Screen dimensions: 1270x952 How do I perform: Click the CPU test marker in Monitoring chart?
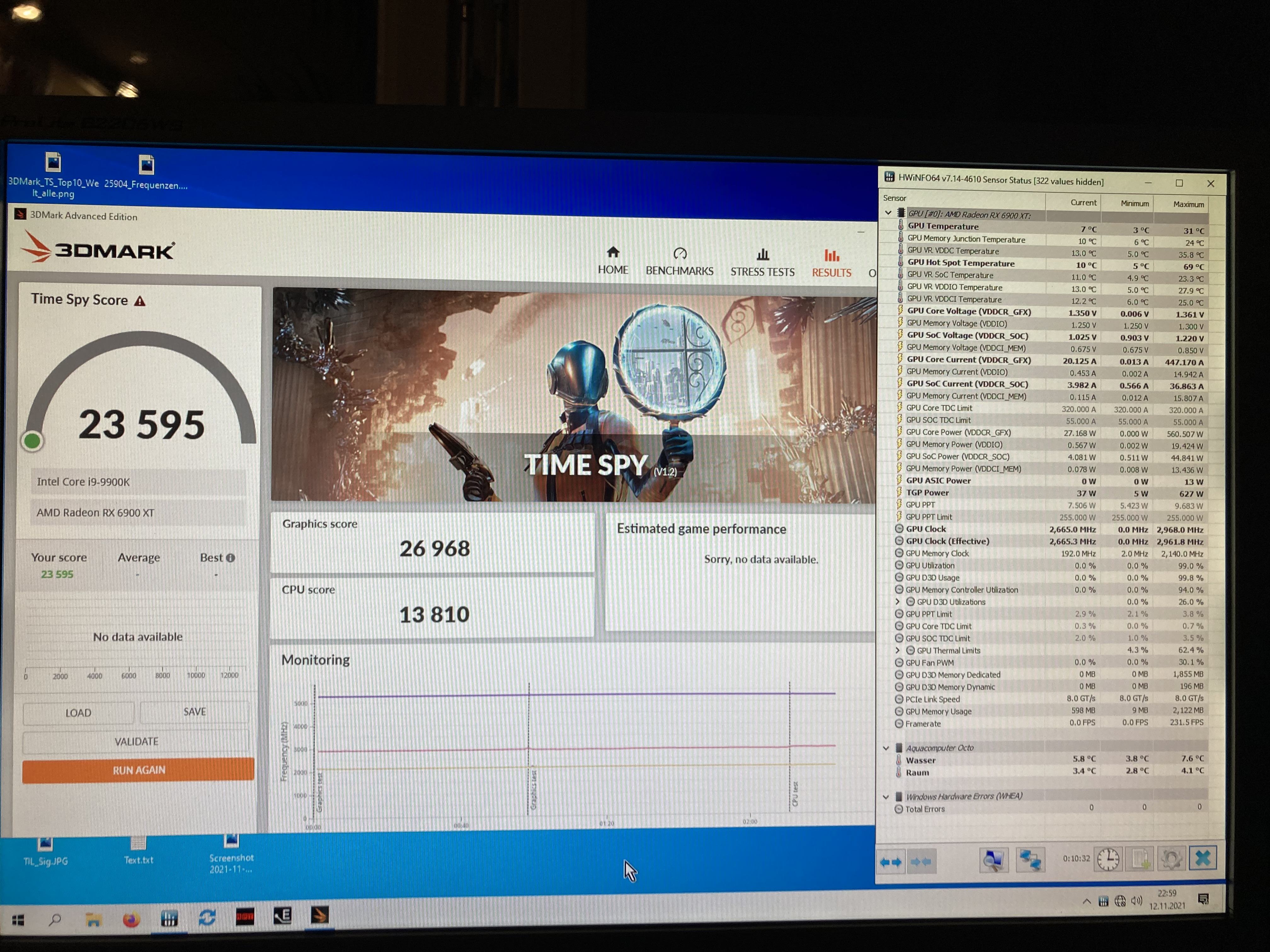click(795, 794)
